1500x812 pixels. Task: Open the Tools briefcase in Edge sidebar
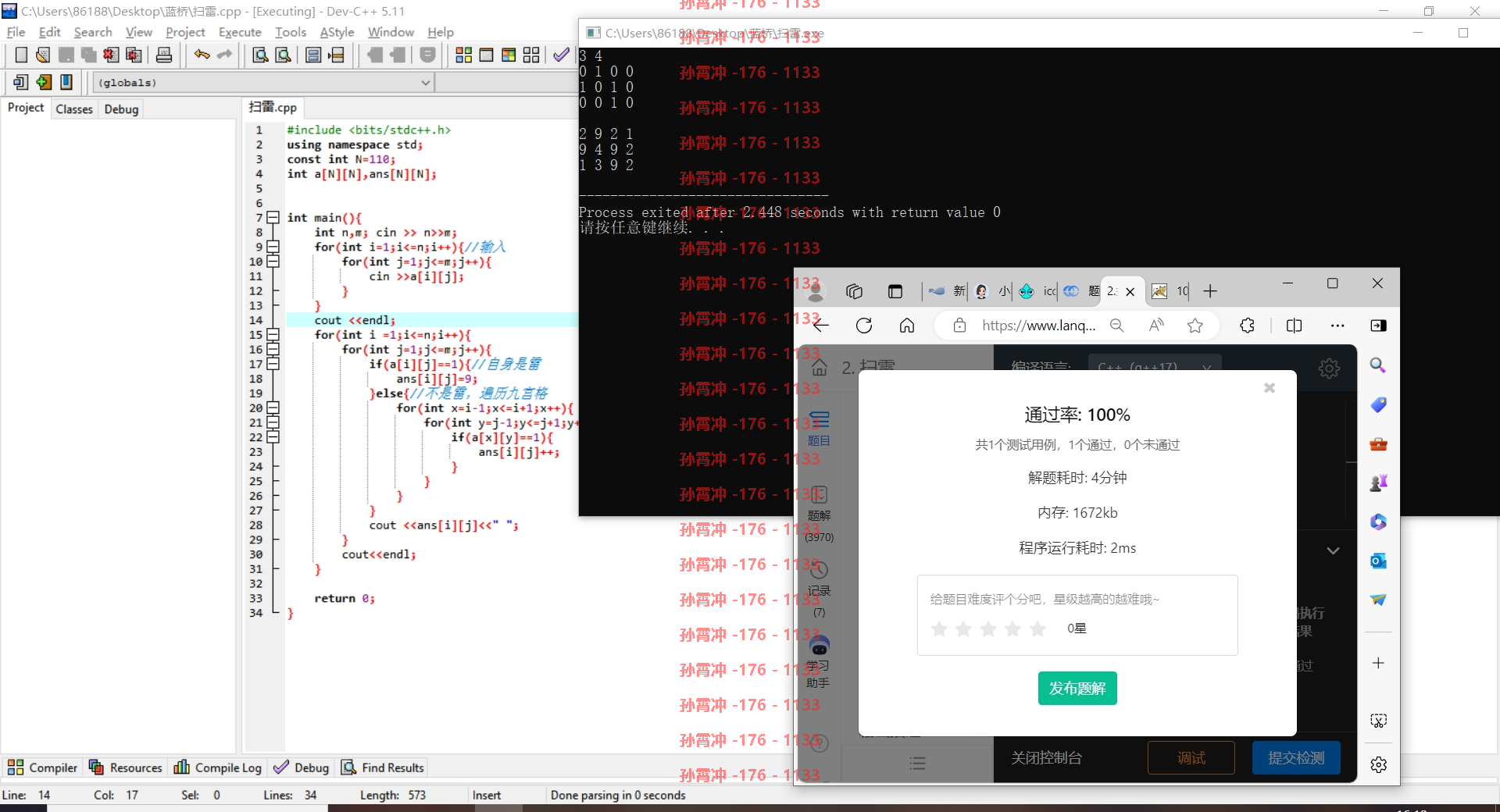1378,443
